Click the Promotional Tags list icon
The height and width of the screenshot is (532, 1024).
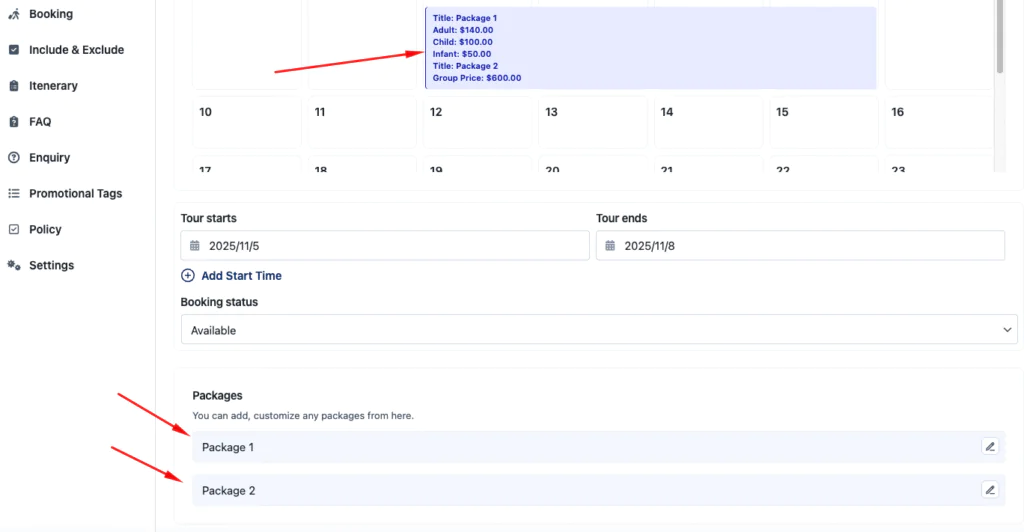coord(14,193)
